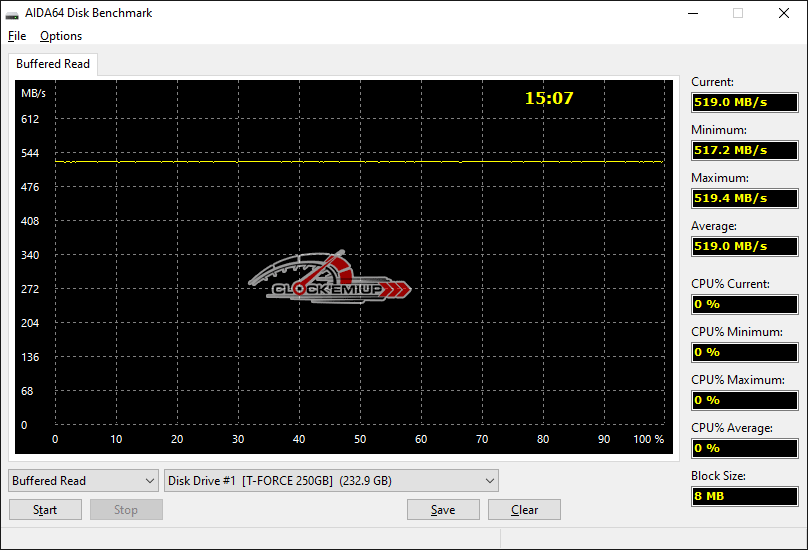Click the Block Size 8 MB field

click(745, 496)
